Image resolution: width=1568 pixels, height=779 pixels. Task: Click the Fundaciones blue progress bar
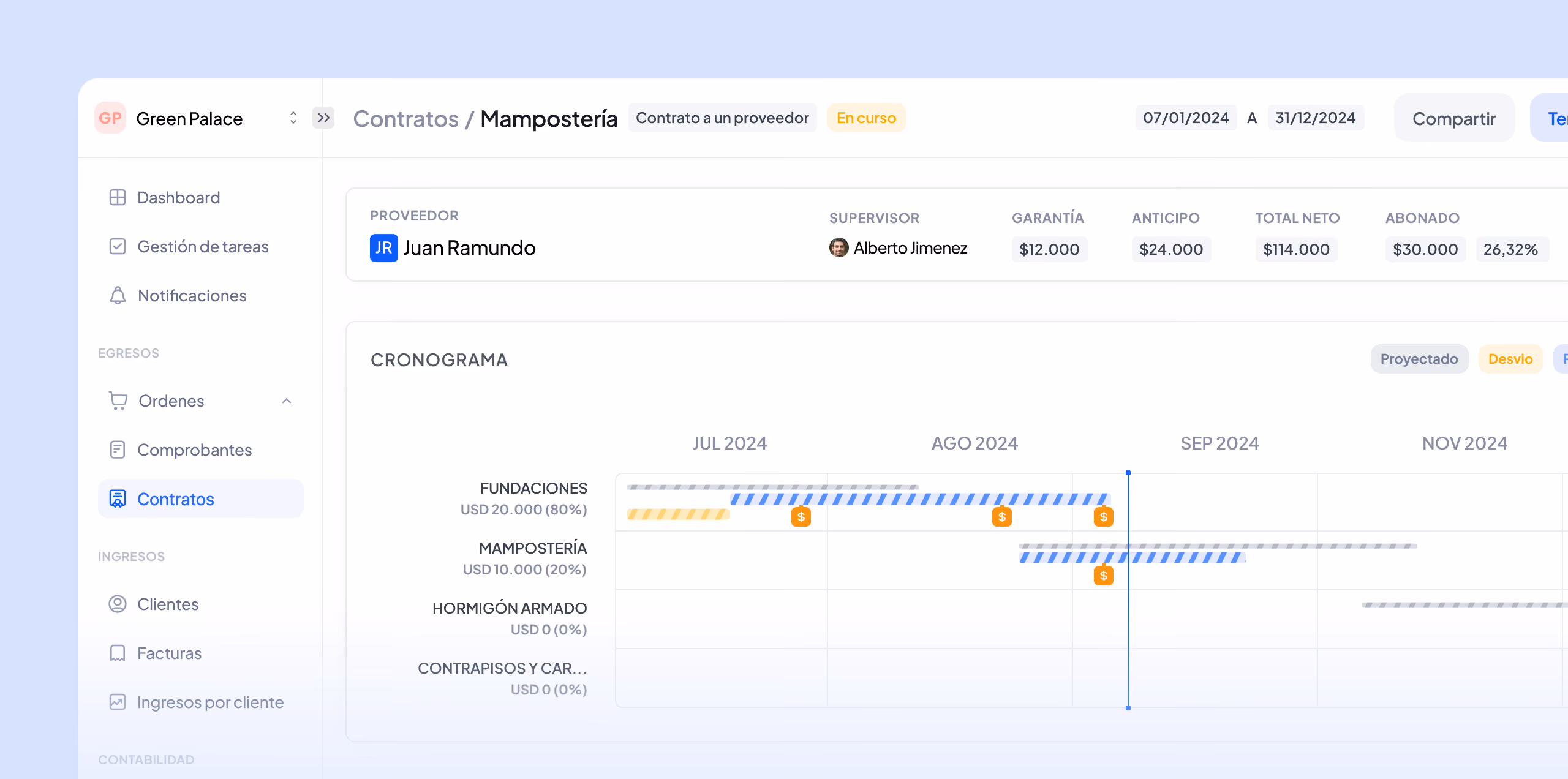pyautogui.click(x=920, y=499)
